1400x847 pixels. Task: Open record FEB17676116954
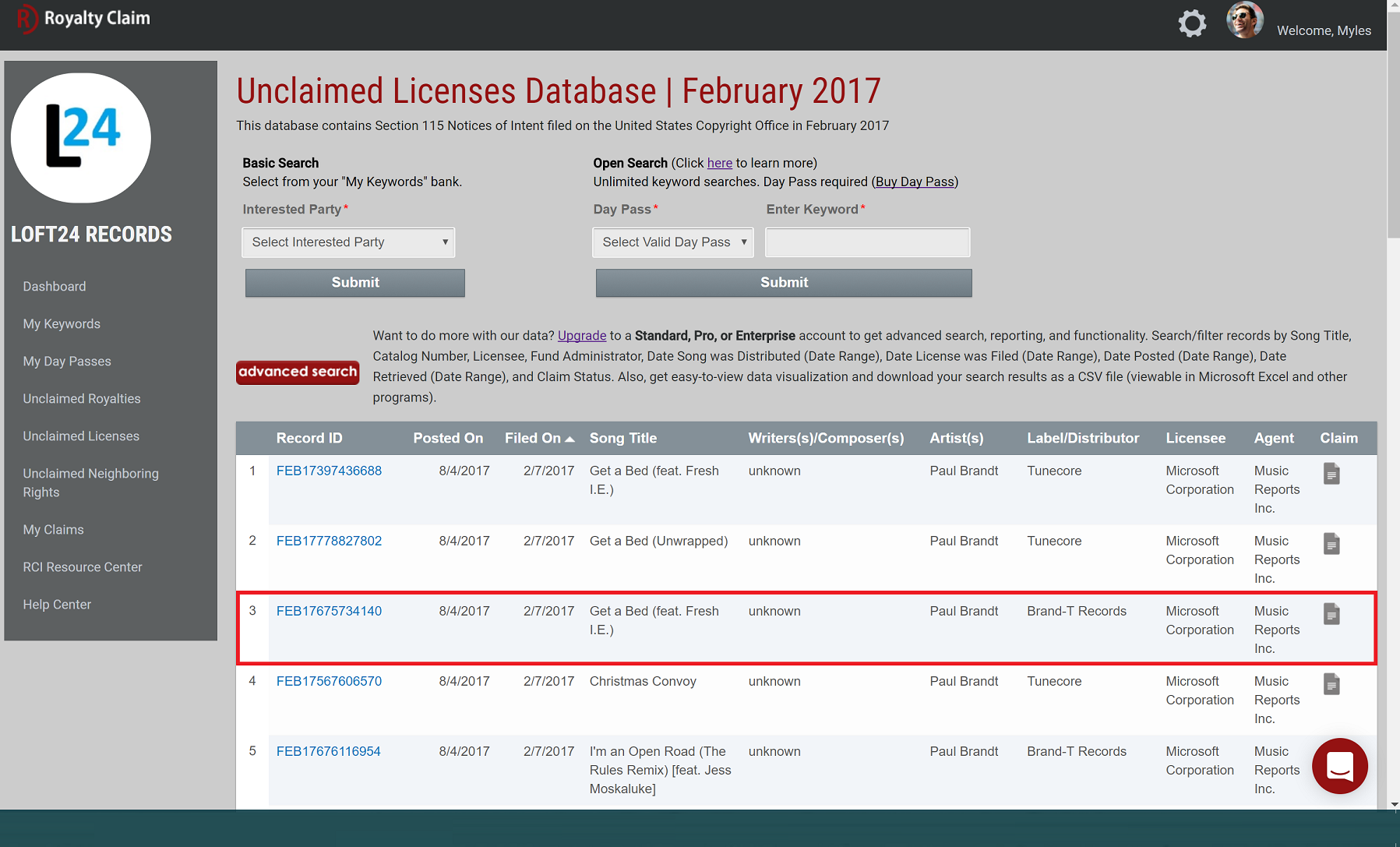(x=328, y=751)
